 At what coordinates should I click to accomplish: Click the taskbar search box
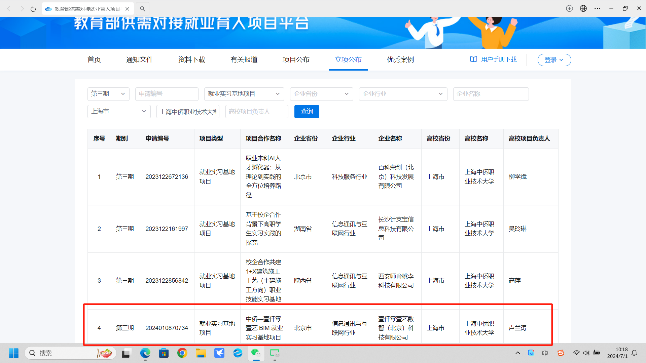[x=69, y=353]
